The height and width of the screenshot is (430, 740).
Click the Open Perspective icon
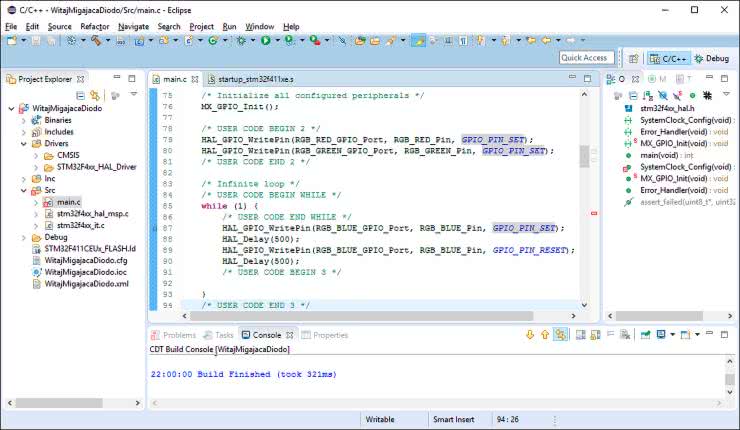632,59
